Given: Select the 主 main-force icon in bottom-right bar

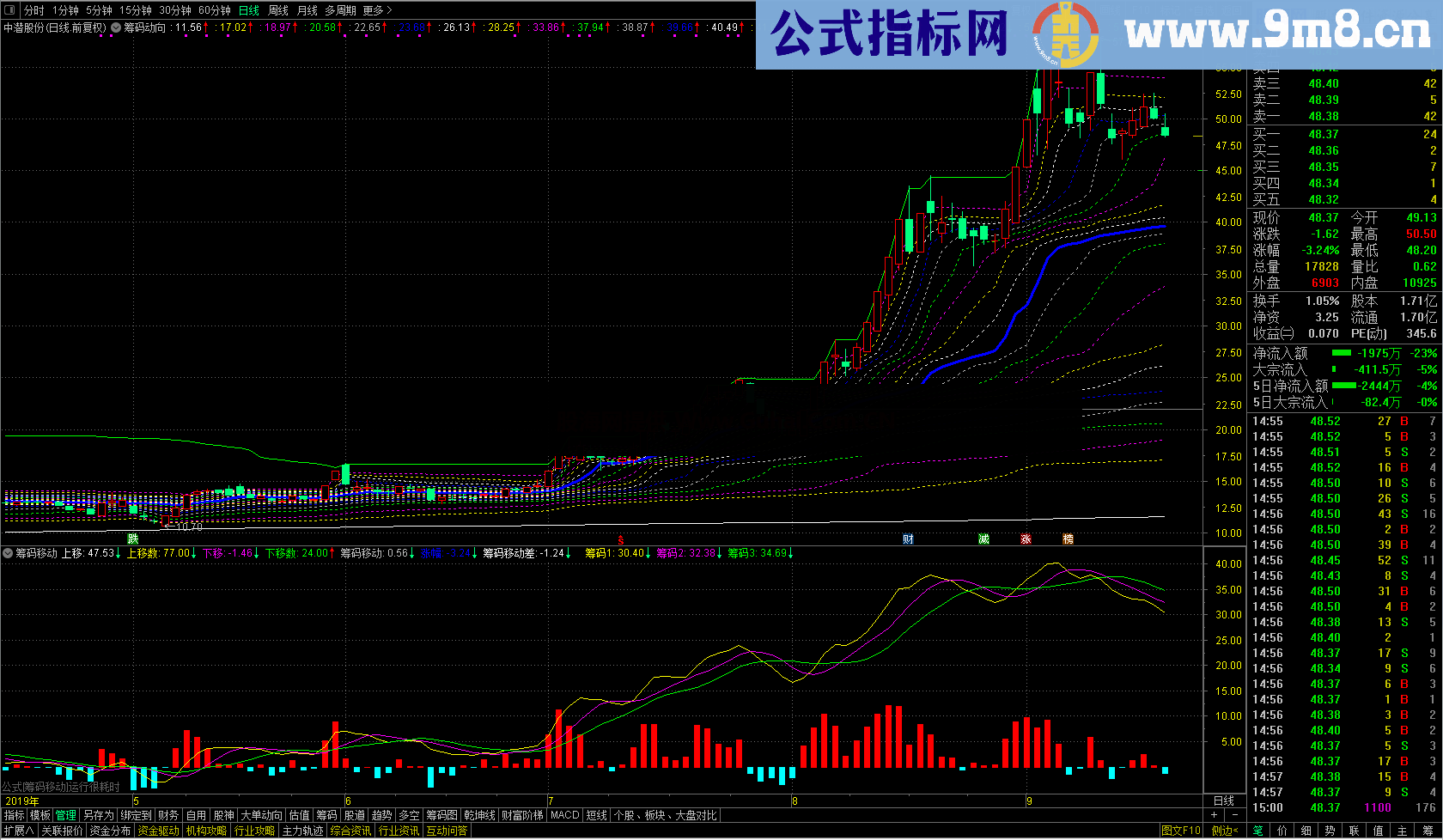Looking at the screenshot, I should point(1403,831).
